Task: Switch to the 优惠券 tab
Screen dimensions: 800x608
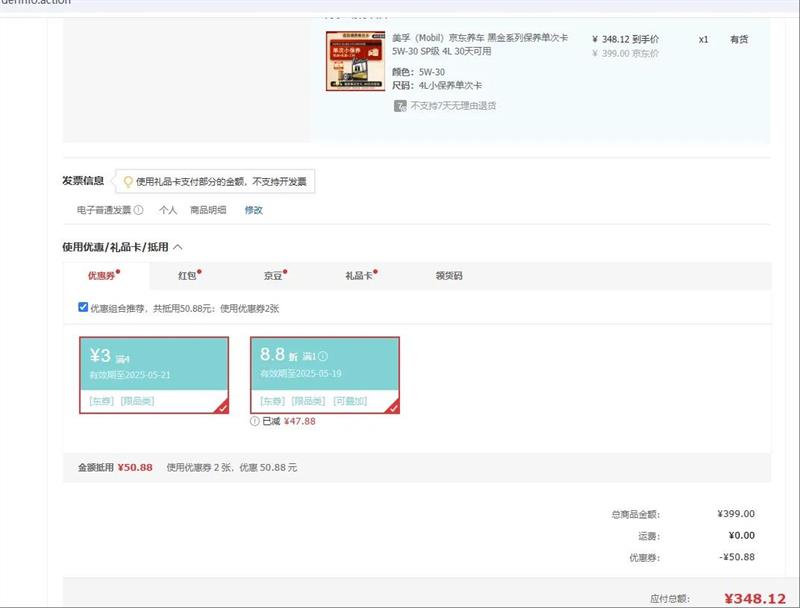Action: pos(106,275)
